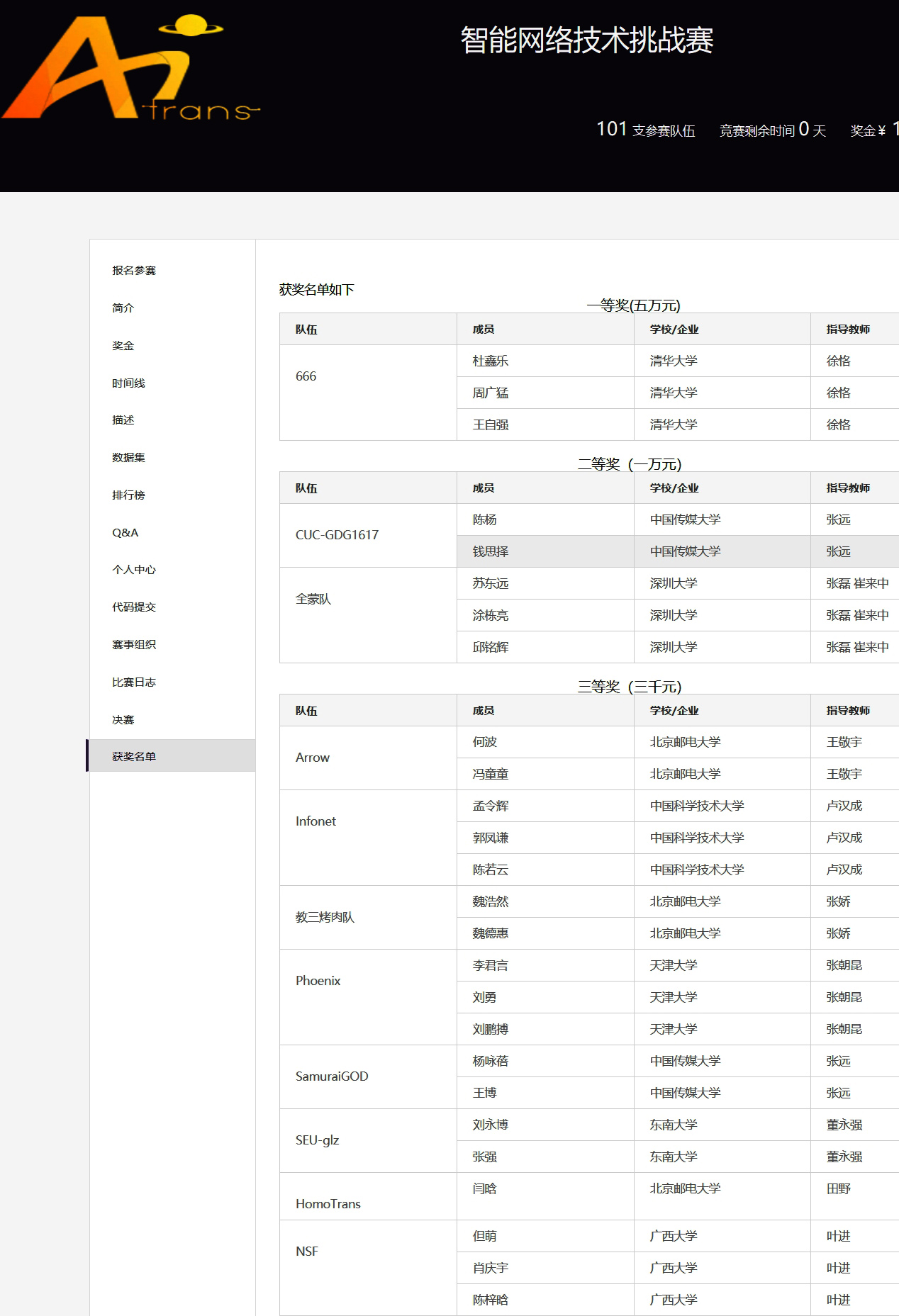Open the 决赛 sidebar item
Viewport: 899px width, 1316px height.
click(123, 720)
